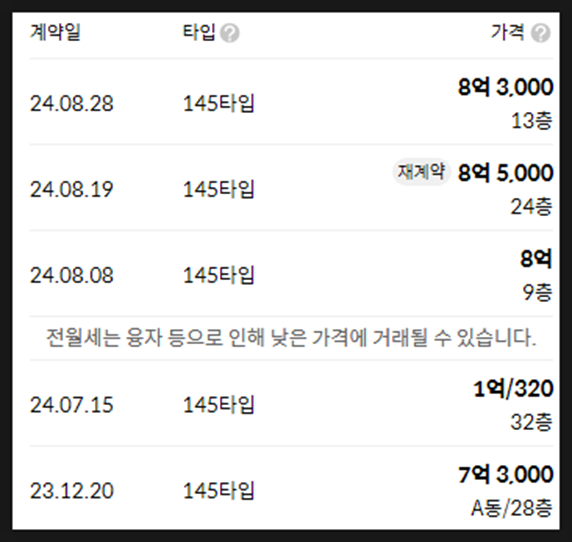Click the help icon next to 가격
This screenshot has width=572, height=542.
click(x=541, y=33)
